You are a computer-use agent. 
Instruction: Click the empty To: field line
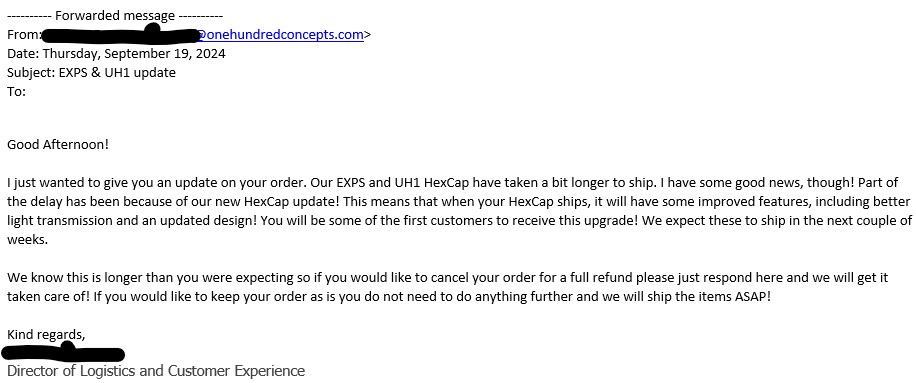(16, 92)
